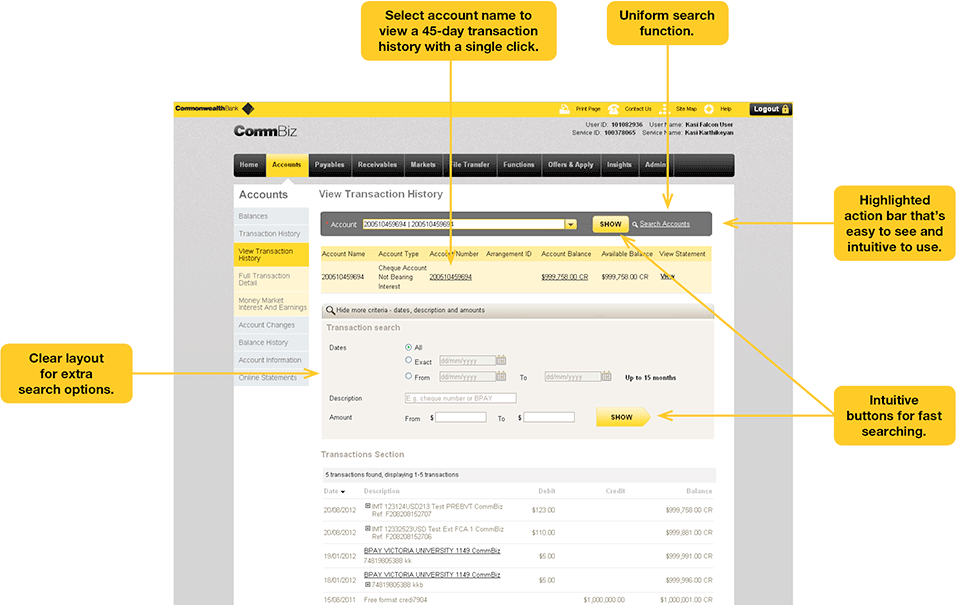Click the Logout button
This screenshot has width=956, height=605.
click(x=771, y=109)
